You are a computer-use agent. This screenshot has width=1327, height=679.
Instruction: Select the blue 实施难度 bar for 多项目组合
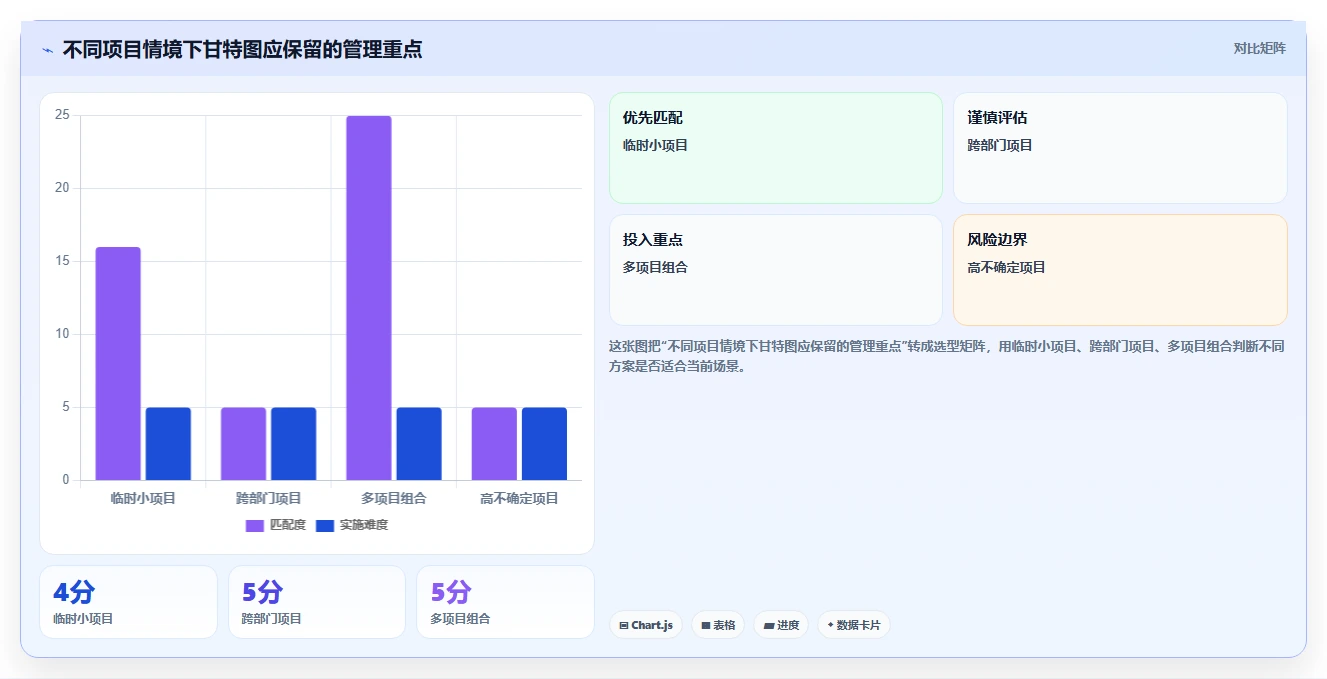[x=419, y=444]
